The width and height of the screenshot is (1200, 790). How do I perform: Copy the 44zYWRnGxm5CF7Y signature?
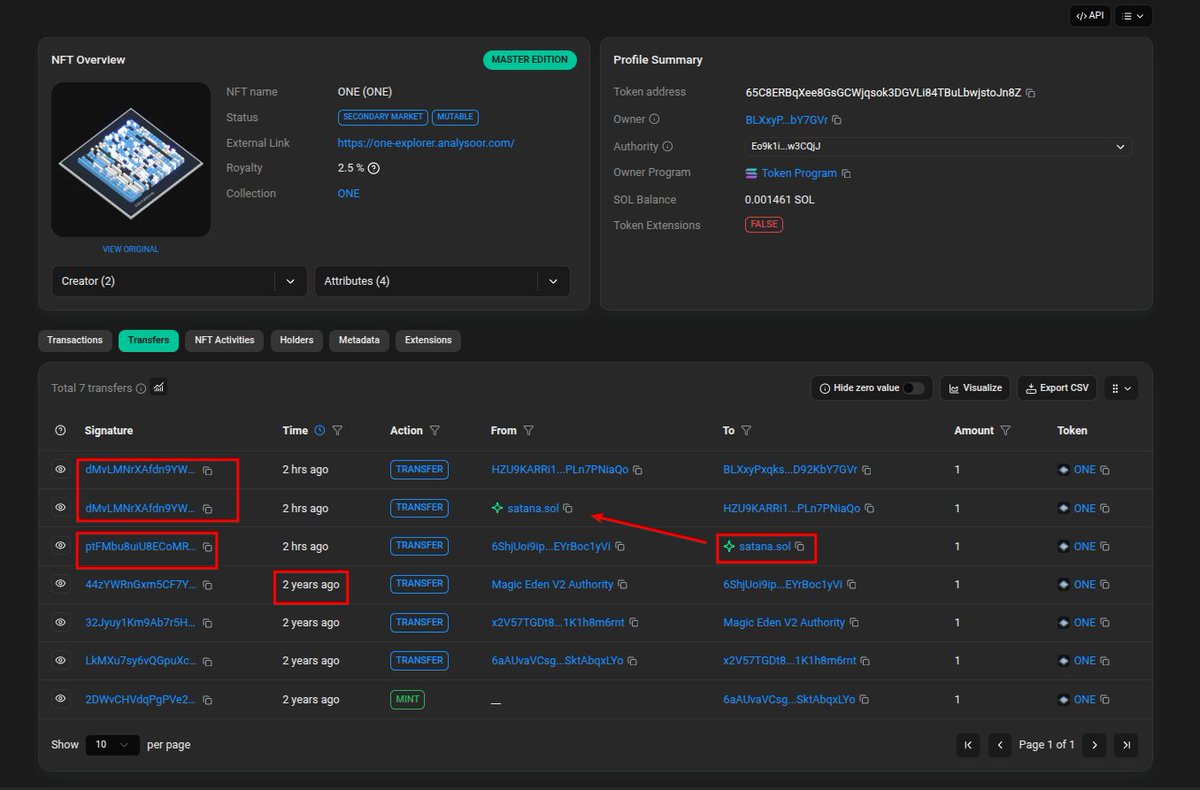point(208,585)
